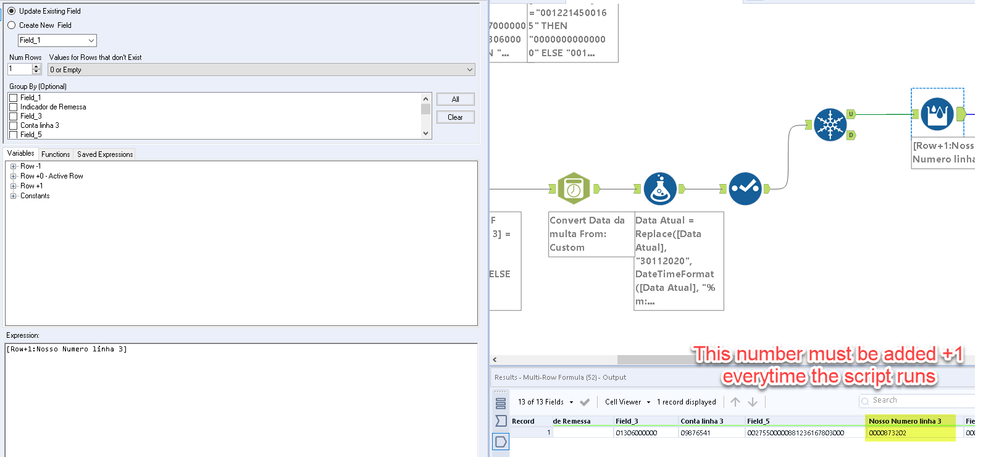Open the '0 or Empty' values dropdown

261,69
